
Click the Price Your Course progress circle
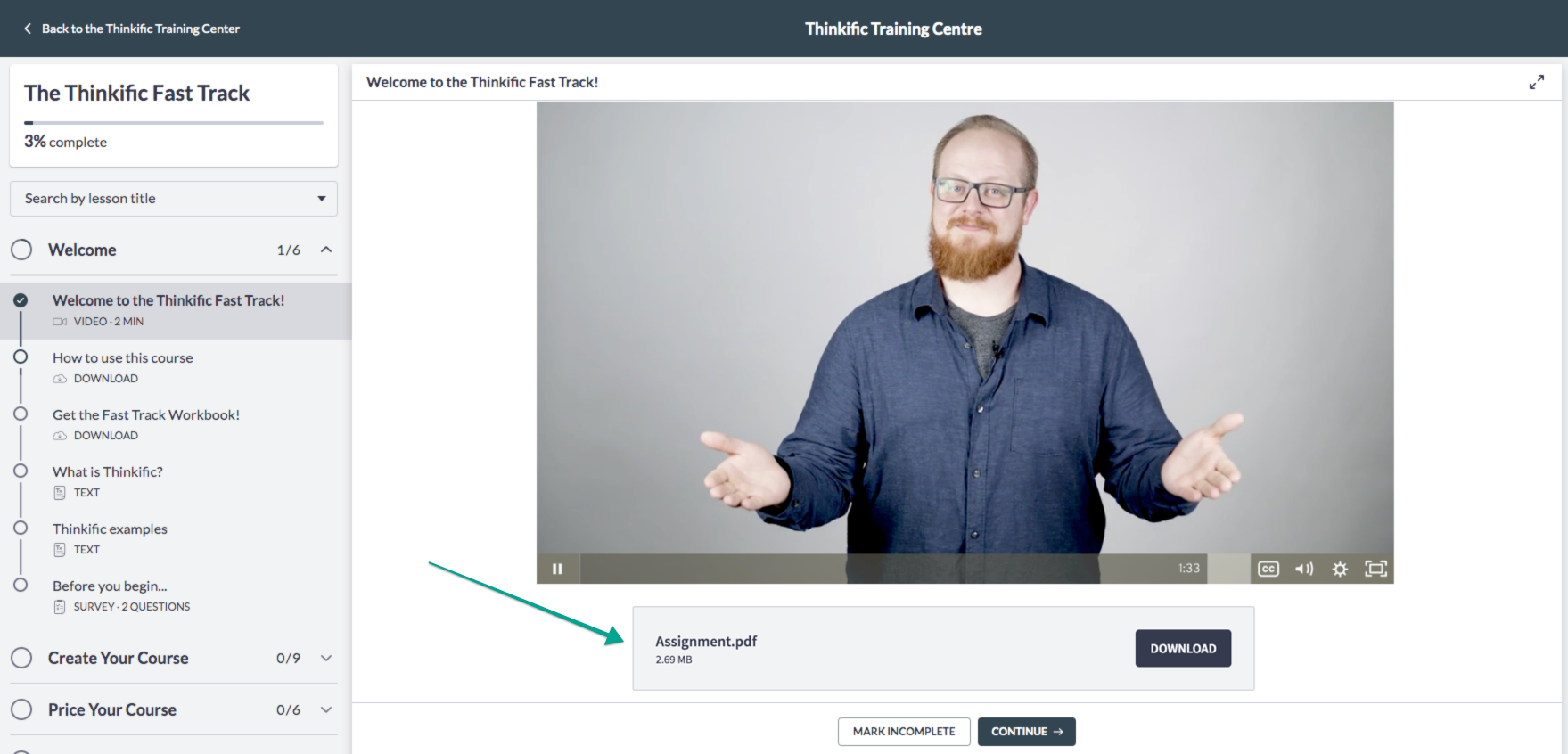pos(21,709)
